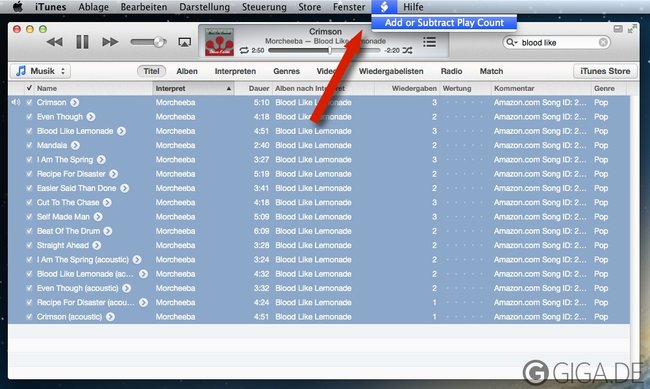Uncheck the Crimson song checkbox
The width and height of the screenshot is (650, 389).
point(29,102)
